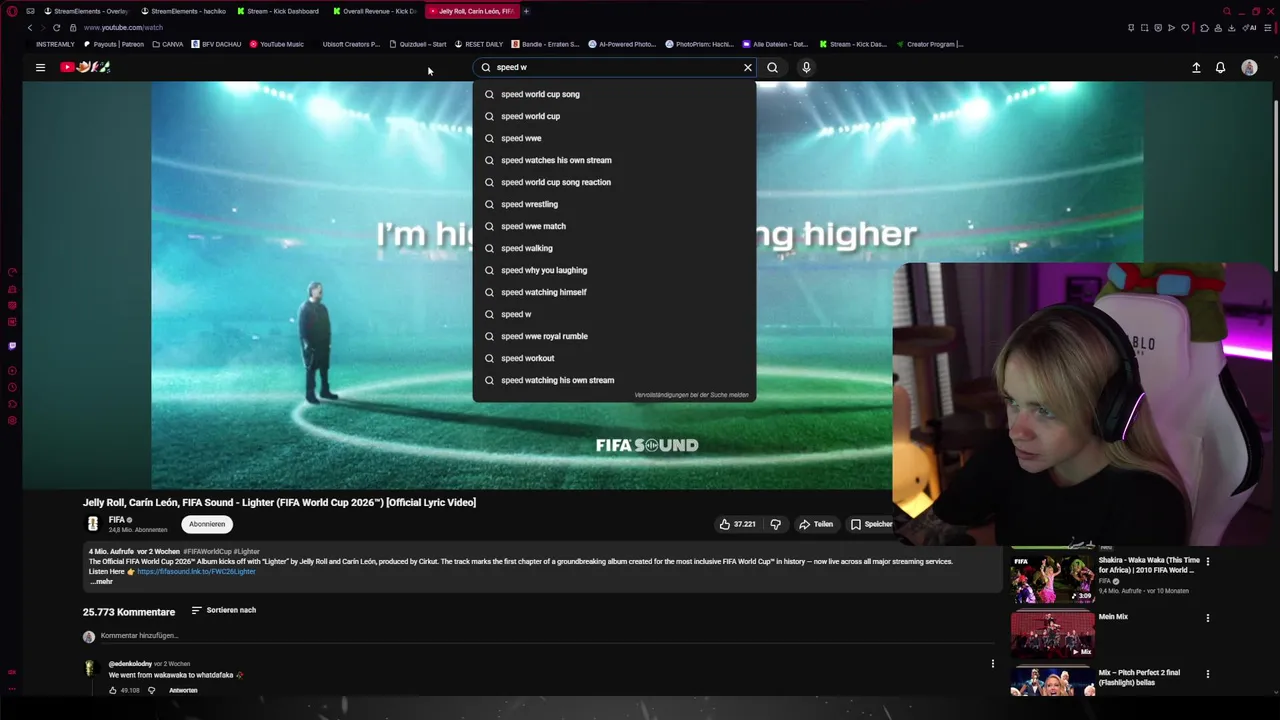Choose suggestion 'speed watching himself'
Image resolution: width=1280 pixels, height=720 pixels.
coord(614,292)
